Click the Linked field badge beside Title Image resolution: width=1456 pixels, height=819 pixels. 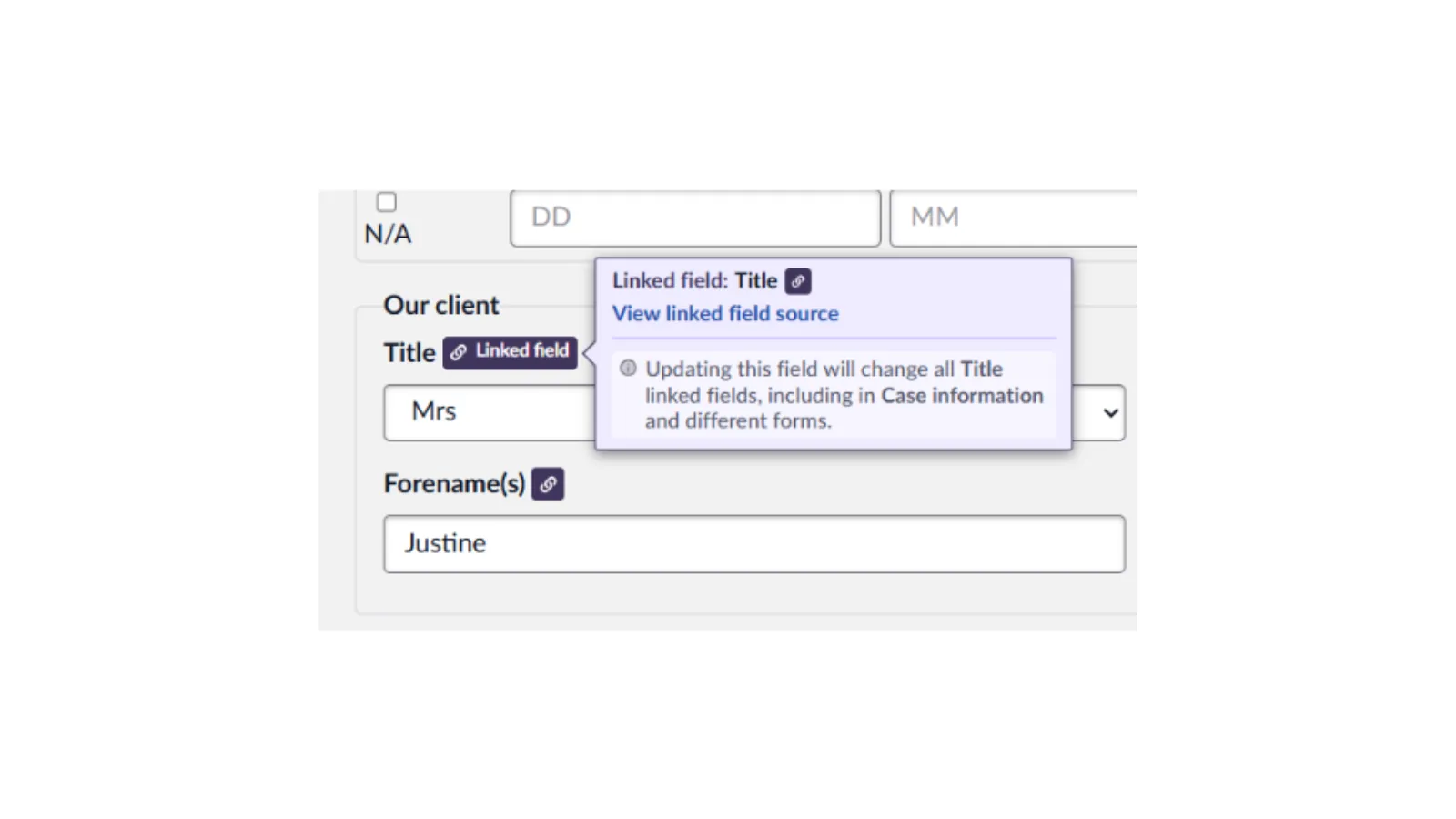click(511, 351)
